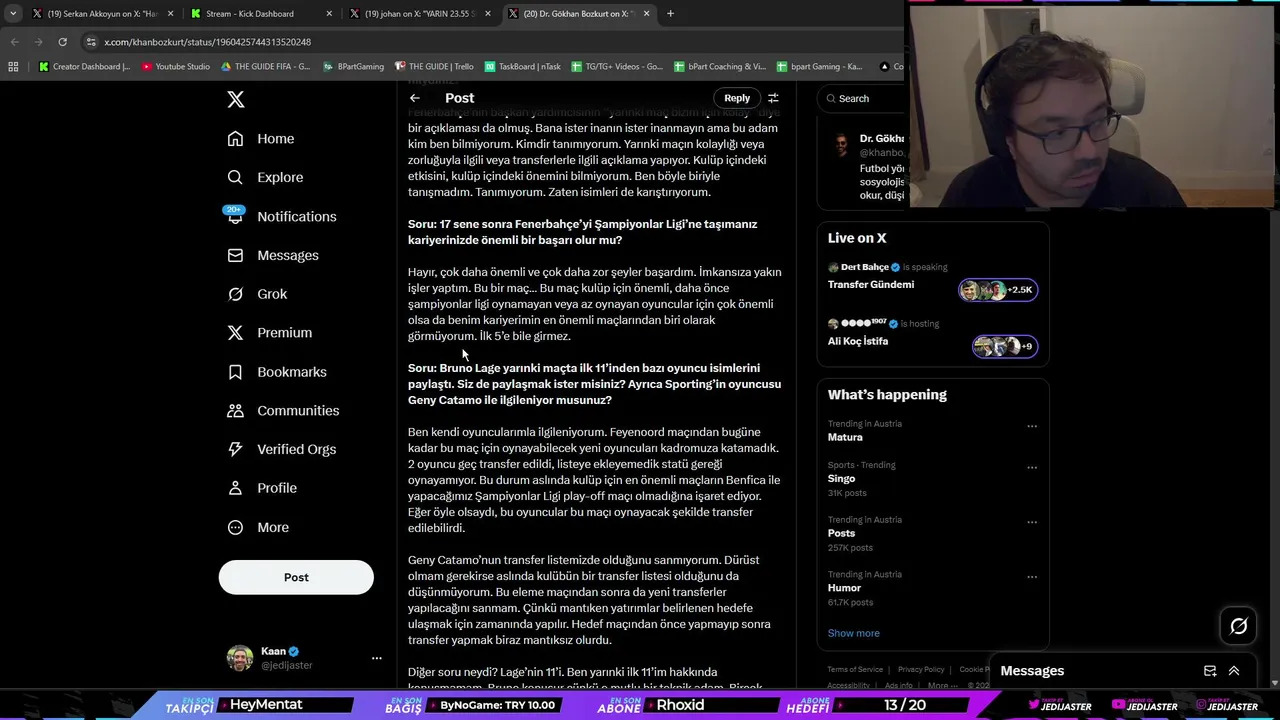The width and height of the screenshot is (1280, 720).
Task: Click listener avatars badge +2.5K
Action: click(998, 290)
